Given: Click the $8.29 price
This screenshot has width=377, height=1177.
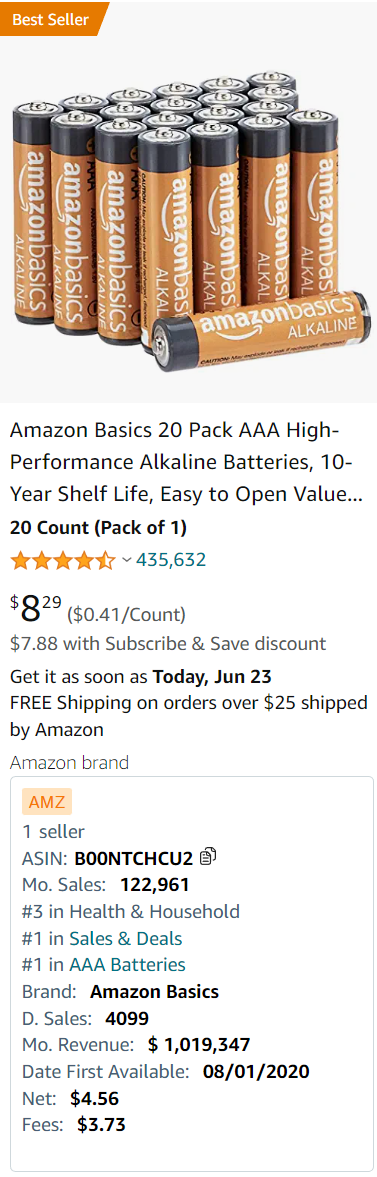Looking at the screenshot, I should point(37,609).
